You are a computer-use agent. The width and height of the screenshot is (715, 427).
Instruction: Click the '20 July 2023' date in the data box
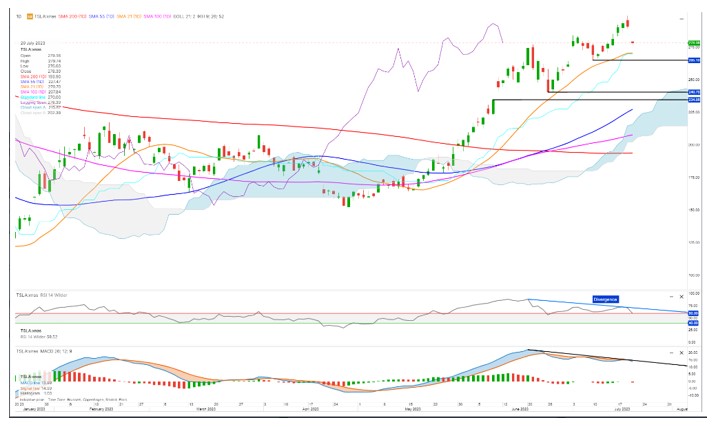[x=33, y=43]
